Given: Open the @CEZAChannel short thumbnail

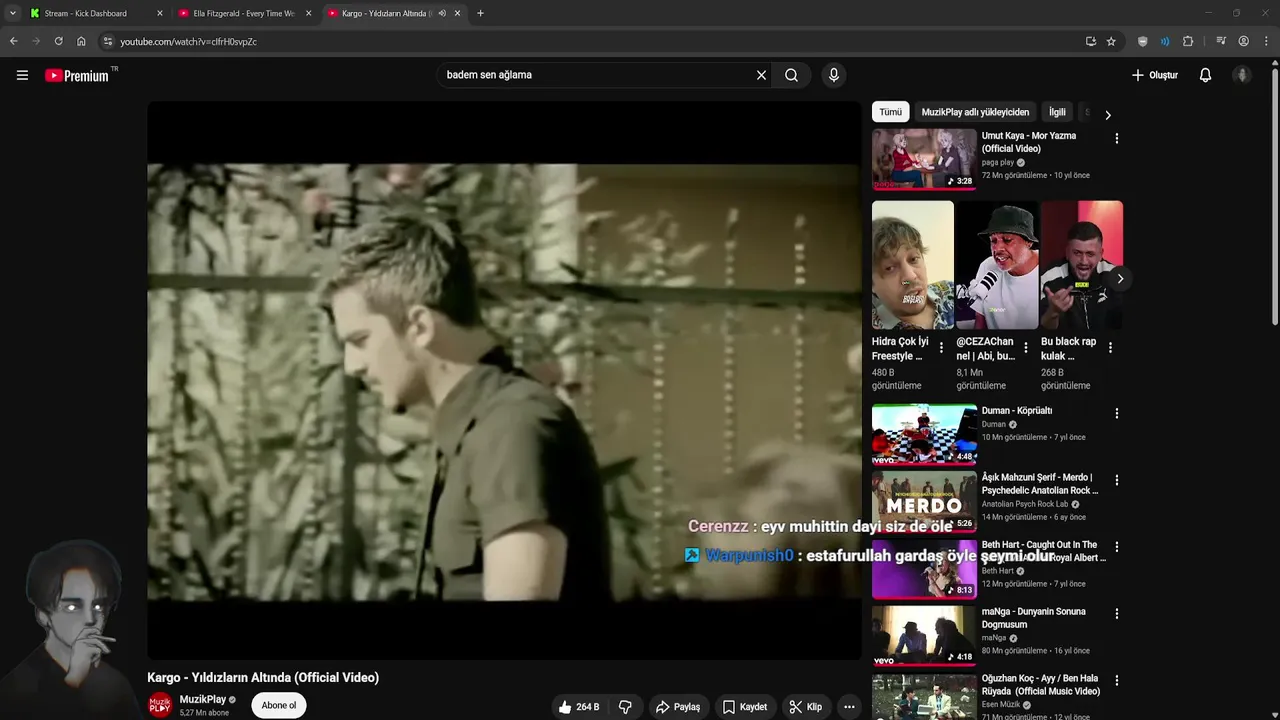Looking at the screenshot, I should coord(997,265).
